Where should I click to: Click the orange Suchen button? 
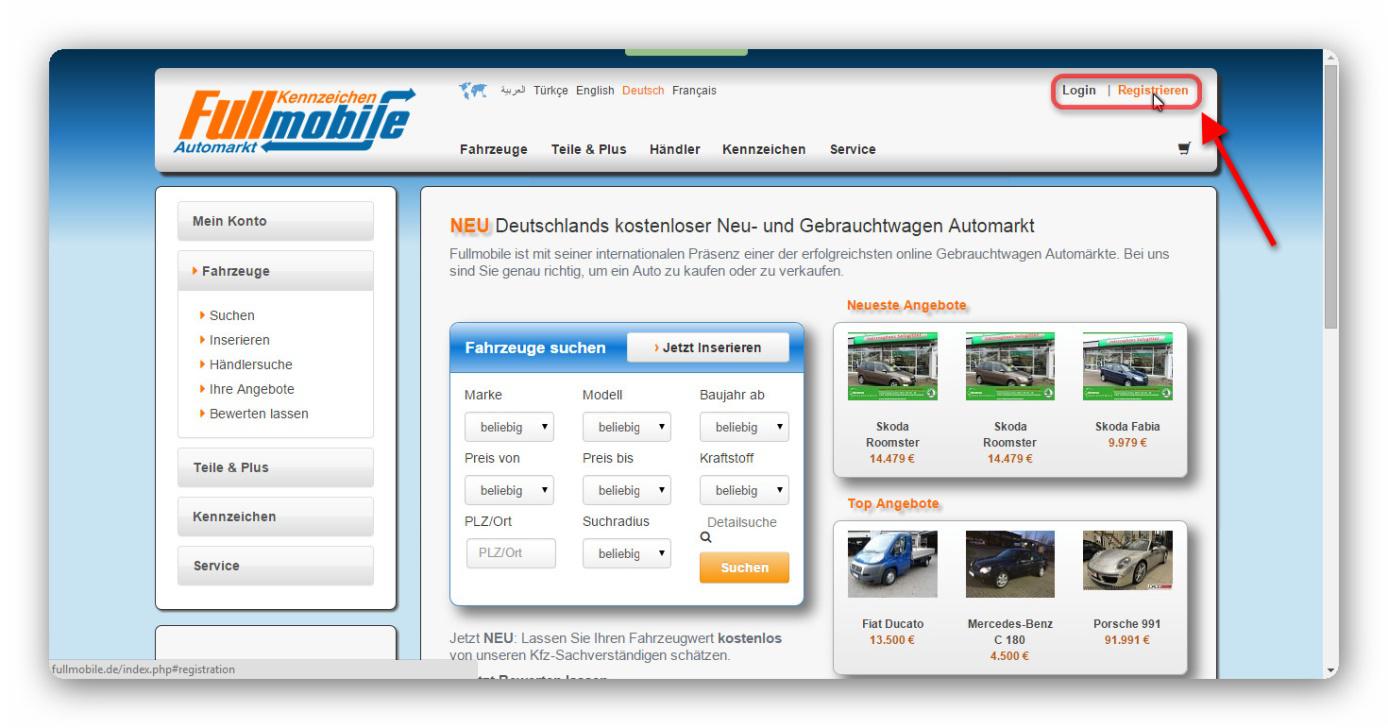point(744,567)
